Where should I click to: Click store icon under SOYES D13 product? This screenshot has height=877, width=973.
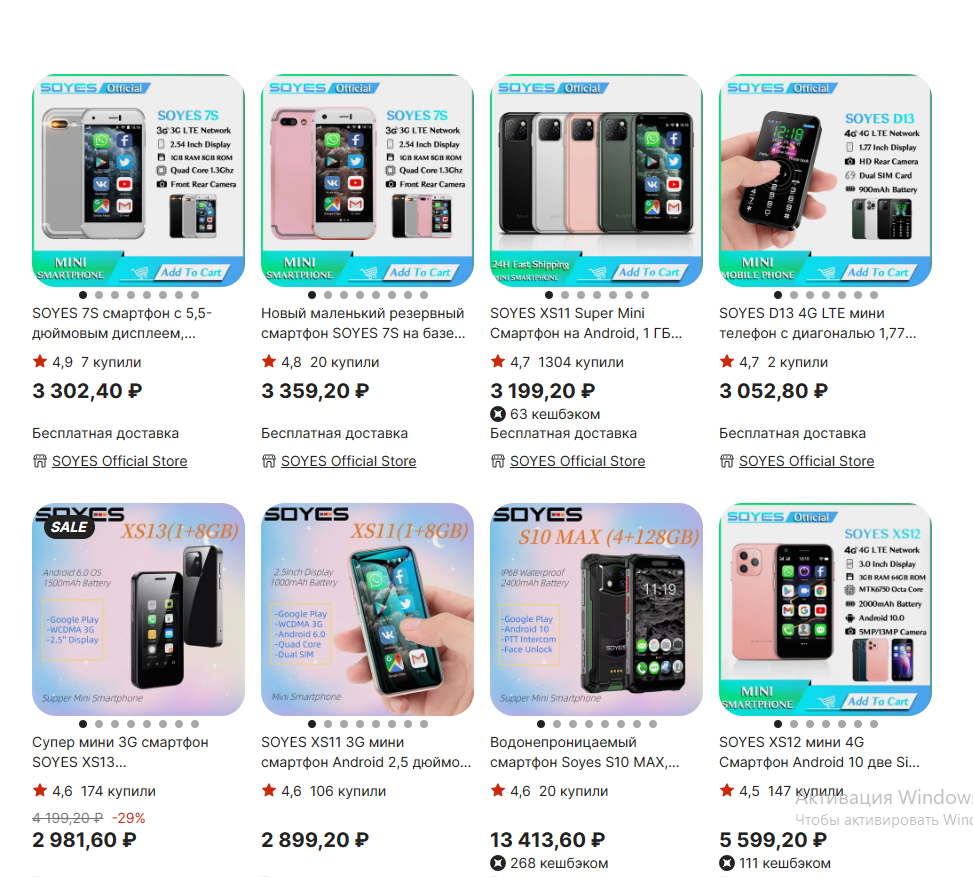click(x=727, y=461)
